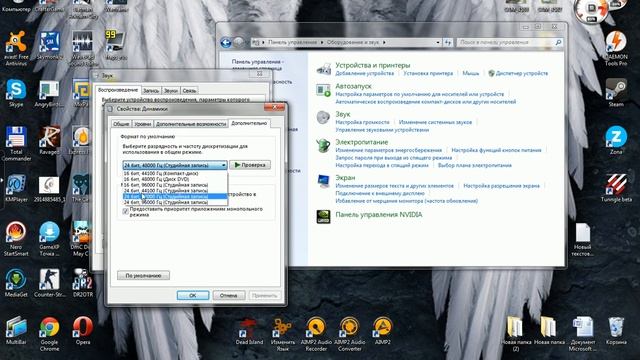The image size is (640, 360).
Task: Click Выбор плана электропитания link
Action: click(x=475, y=165)
